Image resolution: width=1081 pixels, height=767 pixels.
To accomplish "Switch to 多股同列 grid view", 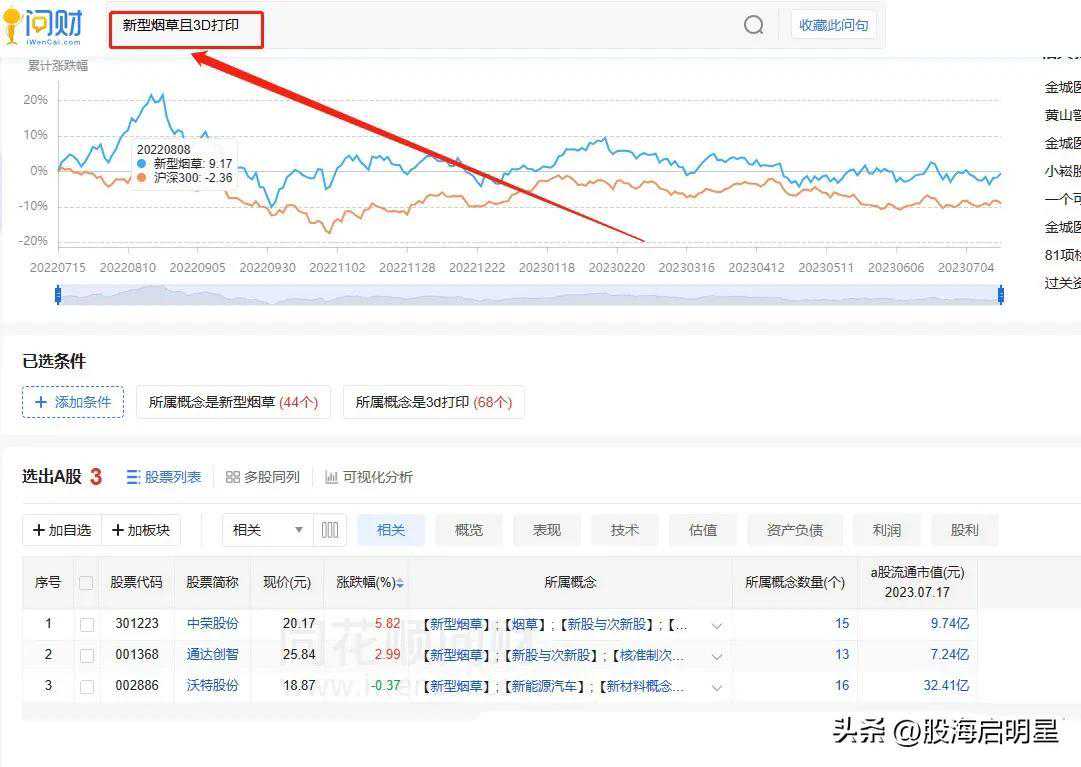I will point(263,477).
